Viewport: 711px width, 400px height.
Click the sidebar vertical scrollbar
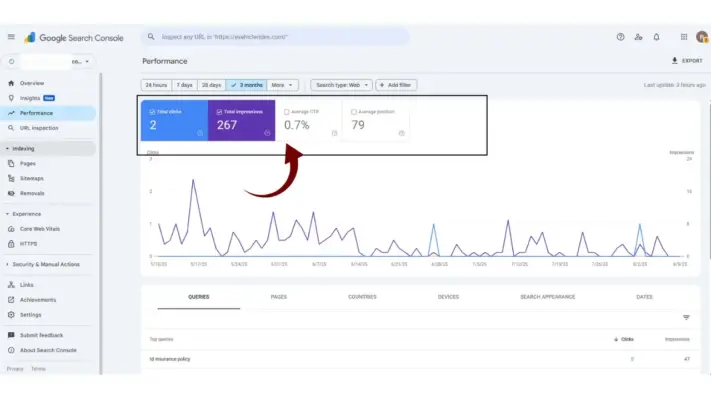pos(100,223)
